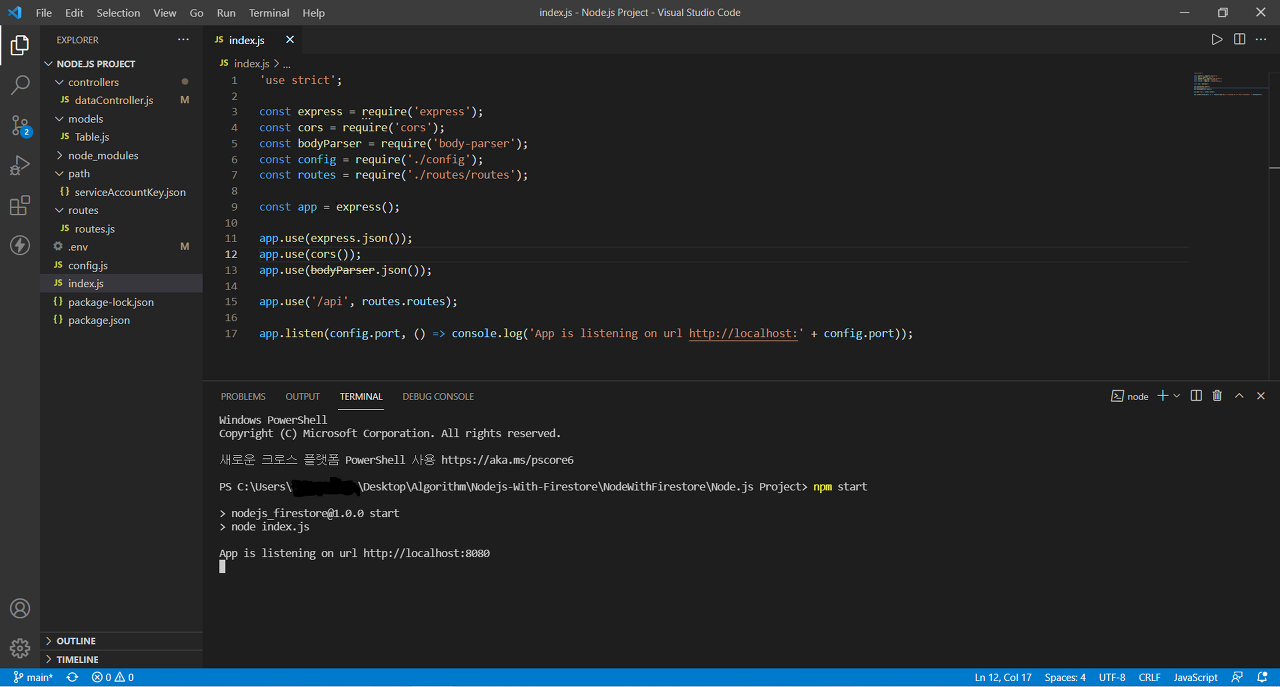Image resolution: width=1280 pixels, height=687 pixels.
Task: Switch to Split Editor Right layout icon
Action: click(x=1239, y=39)
